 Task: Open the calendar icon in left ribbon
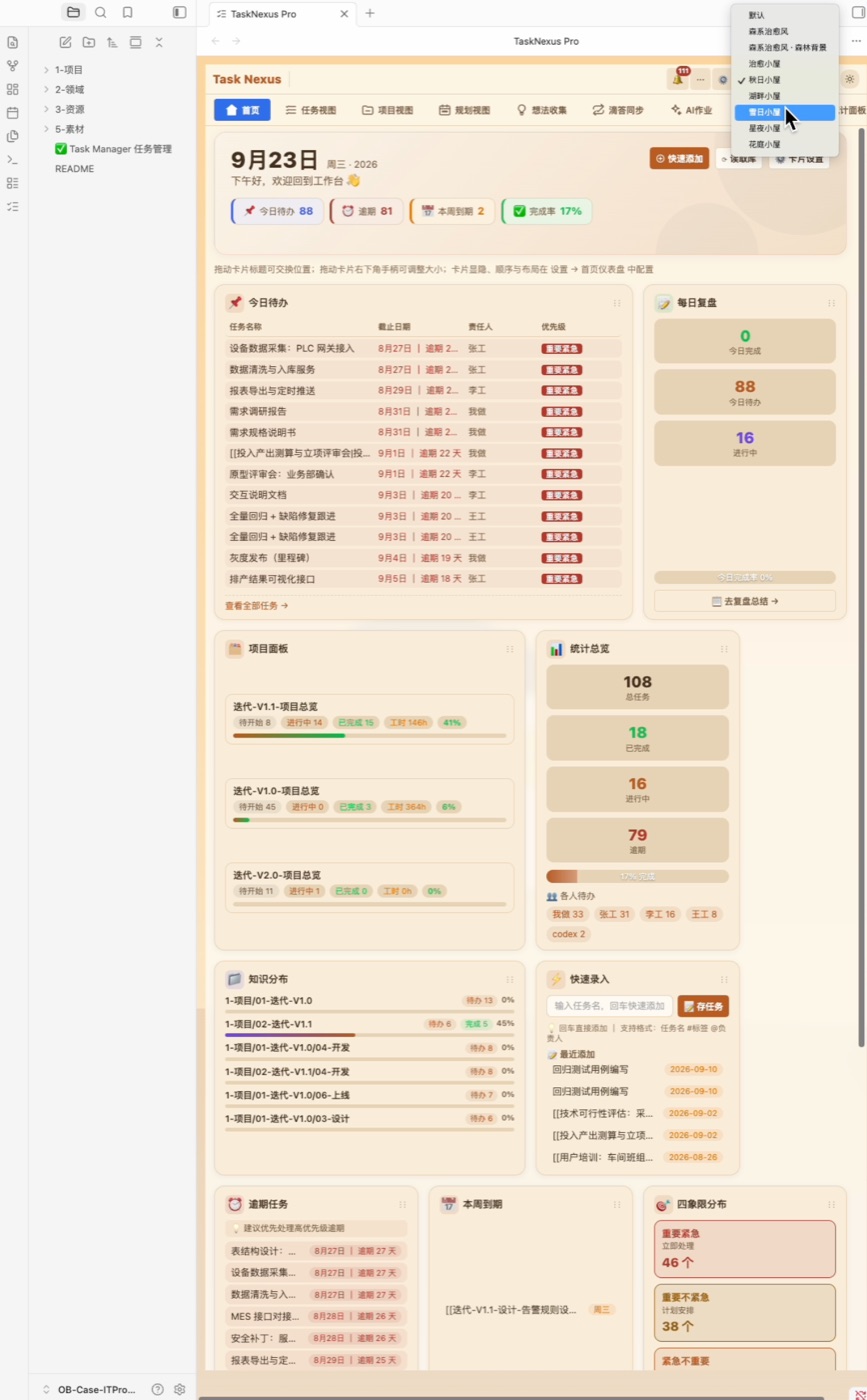click(13, 113)
